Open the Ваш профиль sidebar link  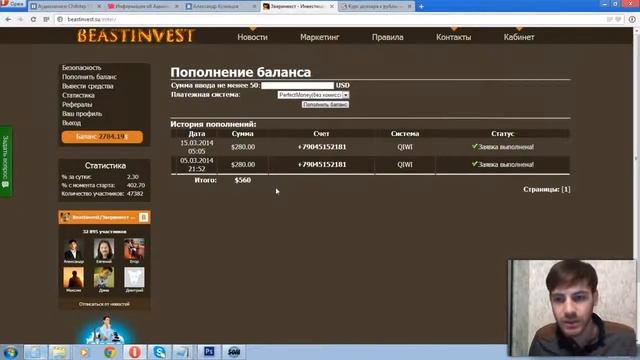click(82, 113)
